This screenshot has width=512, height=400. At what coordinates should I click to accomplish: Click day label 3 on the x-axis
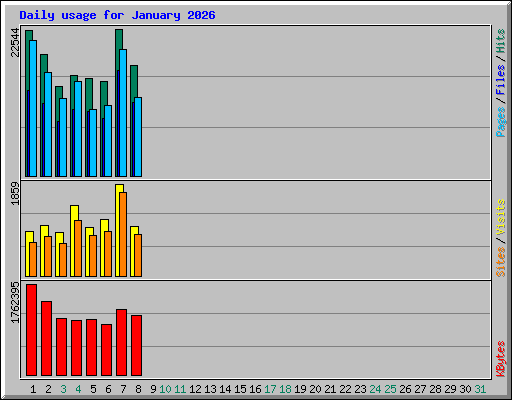pyautogui.click(x=63, y=389)
